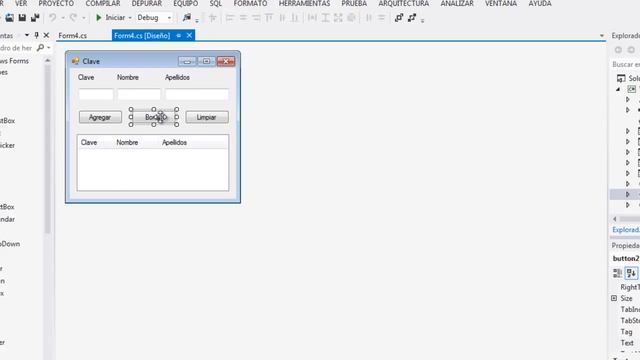Click the Nombre text input on form

click(139, 94)
